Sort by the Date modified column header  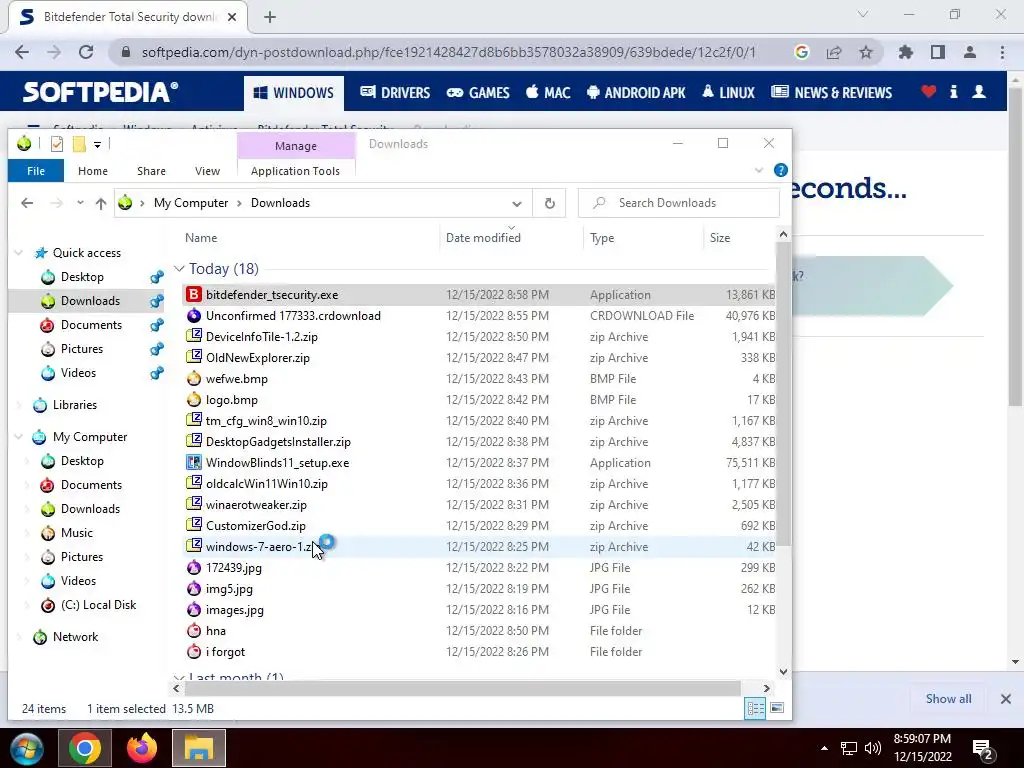point(483,238)
